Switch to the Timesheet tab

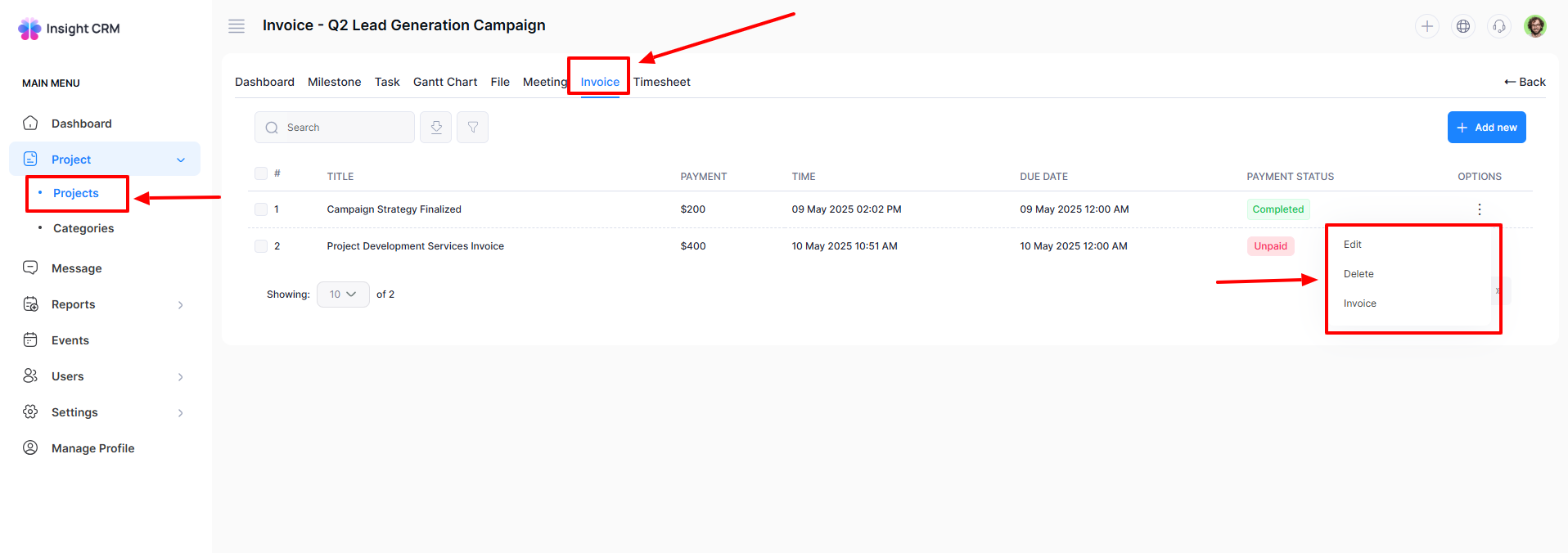point(661,82)
